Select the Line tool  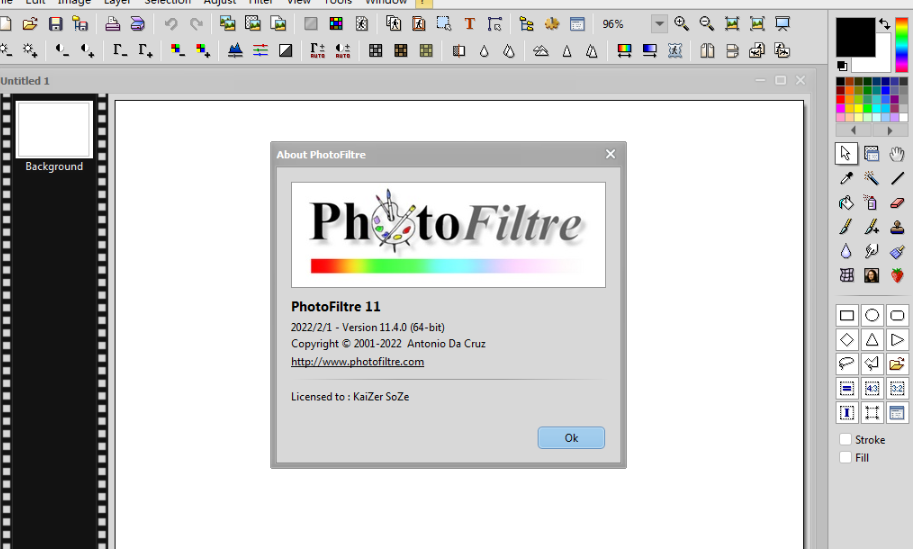[x=897, y=178]
